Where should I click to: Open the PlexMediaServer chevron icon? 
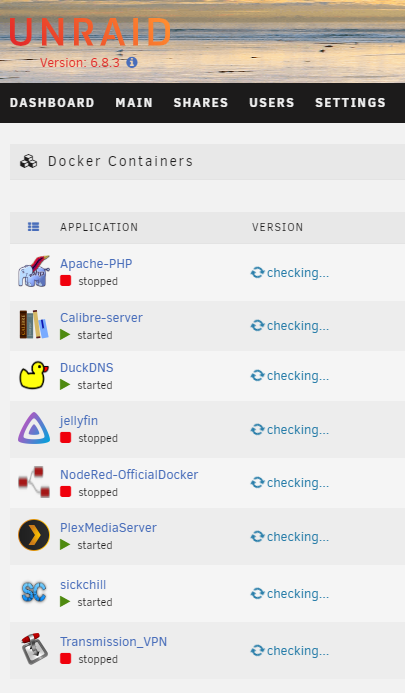(x=34, y=535)
